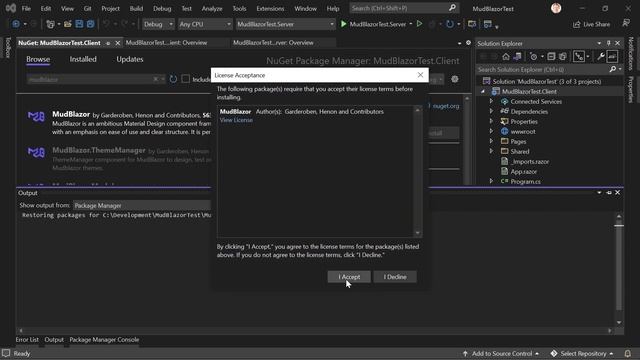Screen dimensions: 640x360
Task: Click the MudBlazor package logo icon
Action: point(36,117)
